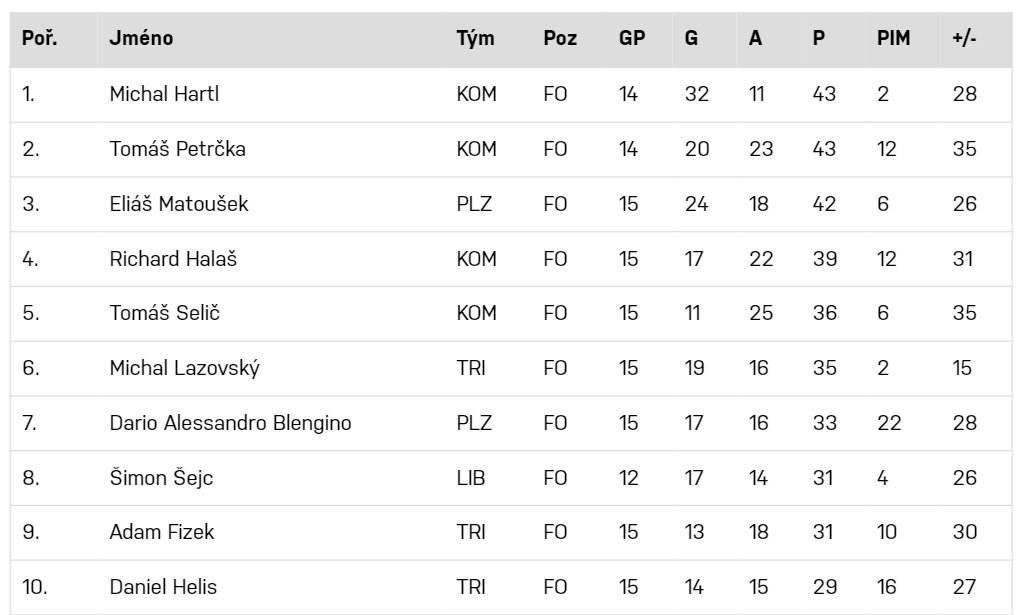Open Michal Hartl's player profile
The image size is (1025, 615).
coord(164,95)
